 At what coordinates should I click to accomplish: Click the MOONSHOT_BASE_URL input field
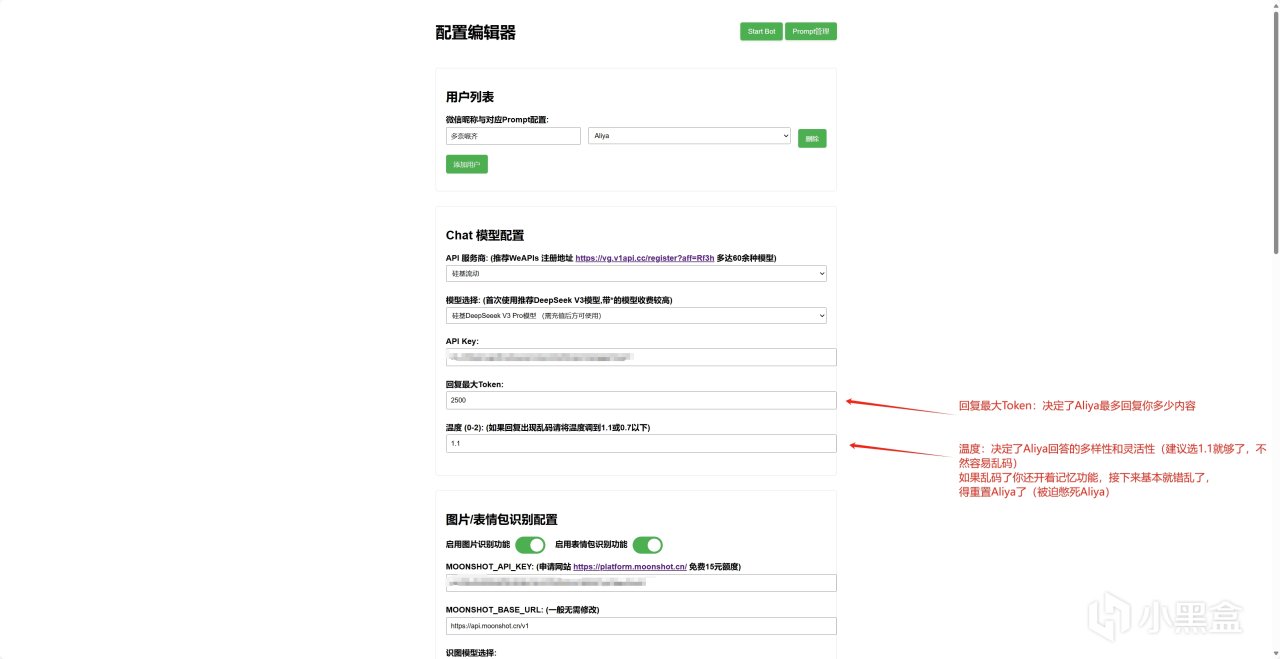(x=641, y=626)
